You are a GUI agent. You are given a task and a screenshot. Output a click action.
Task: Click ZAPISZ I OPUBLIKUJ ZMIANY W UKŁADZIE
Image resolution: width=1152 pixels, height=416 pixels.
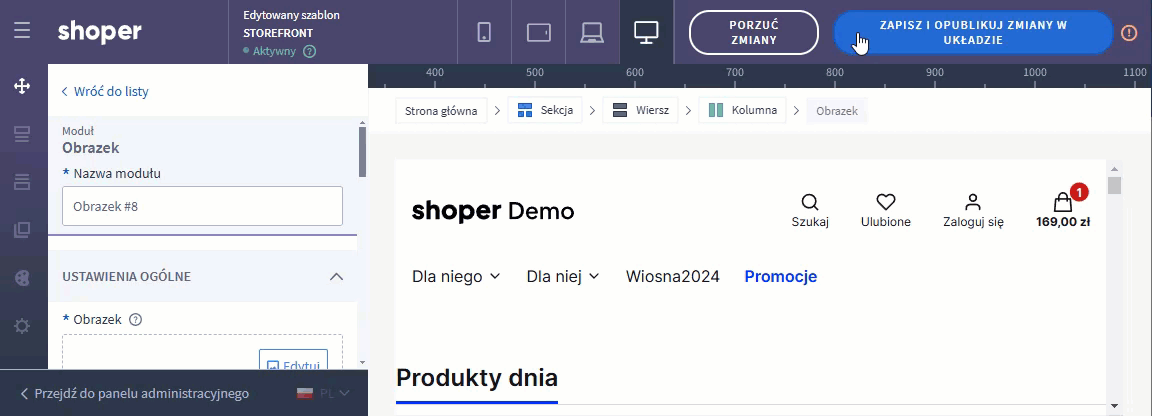coord(973,32)
